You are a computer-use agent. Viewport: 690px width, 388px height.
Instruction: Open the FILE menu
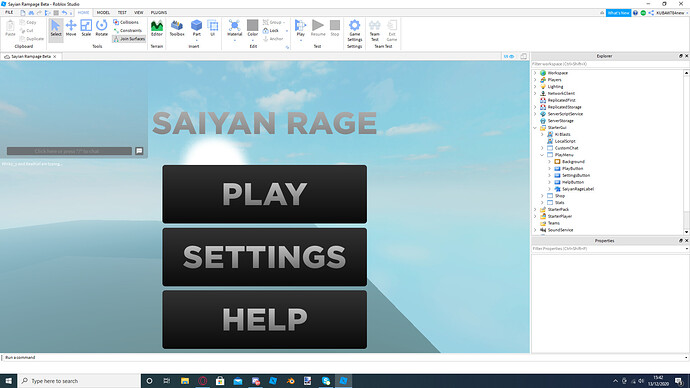tap(9, 13)
